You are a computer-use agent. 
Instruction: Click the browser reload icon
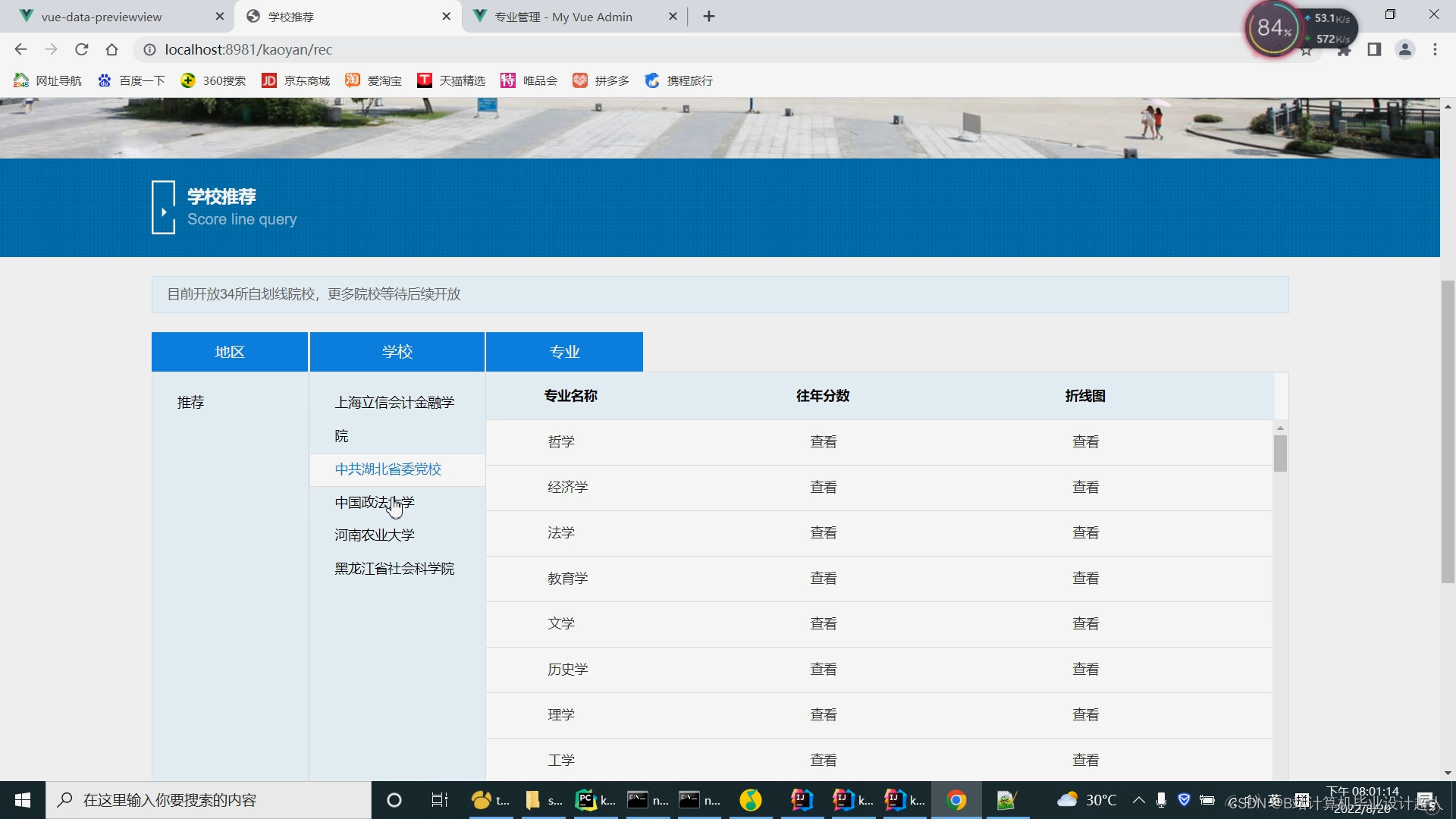point(81,49)
